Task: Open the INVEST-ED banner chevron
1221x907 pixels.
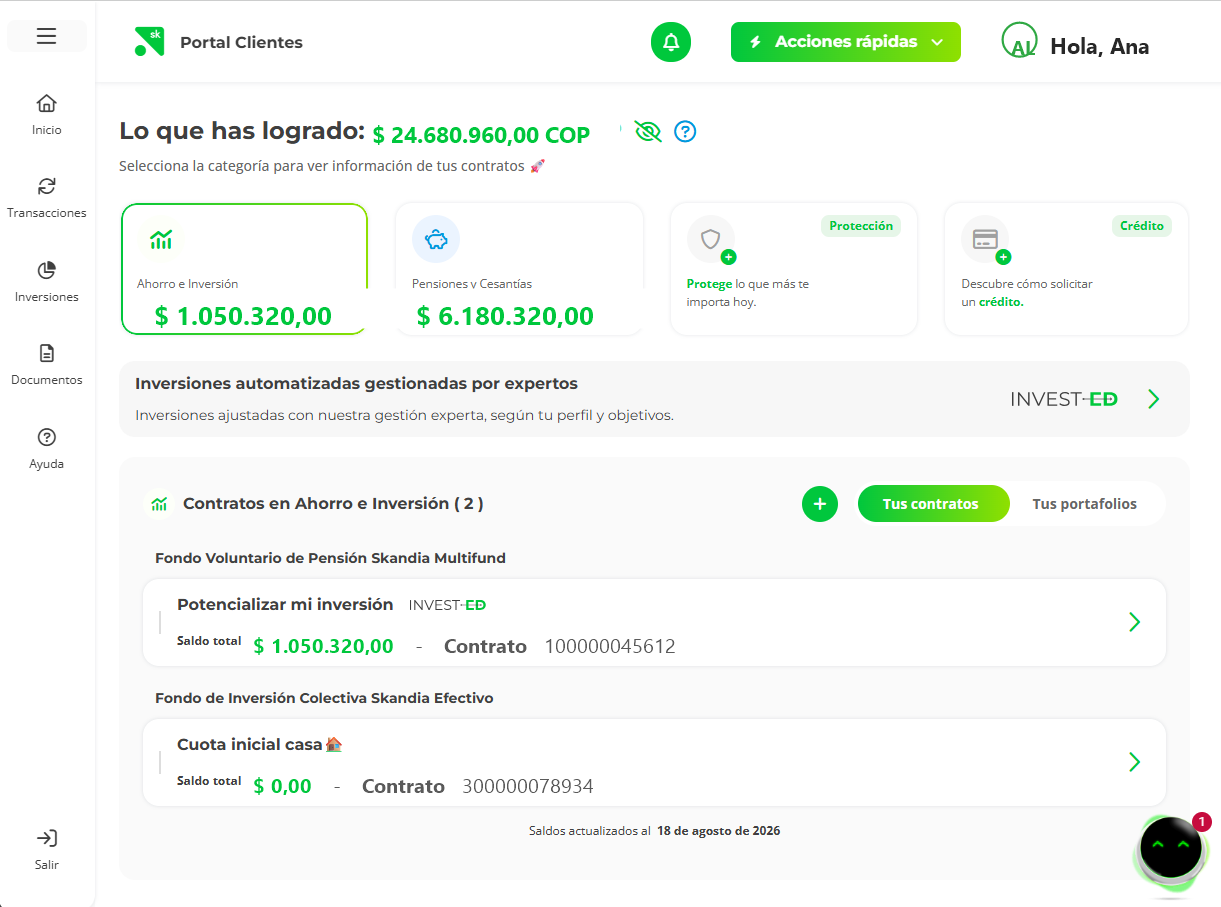Action: [x=1154, y=399]
